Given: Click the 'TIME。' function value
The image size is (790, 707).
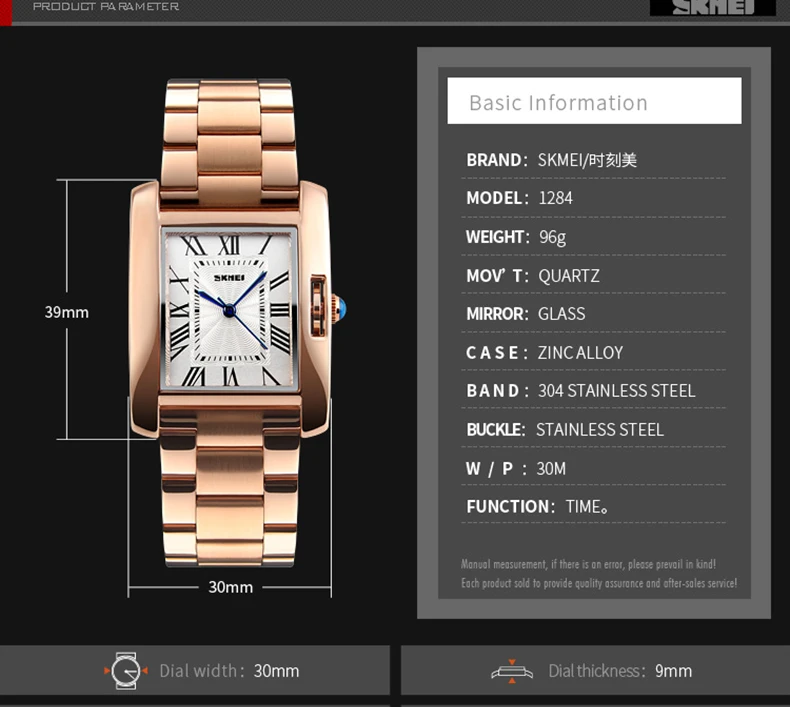Looking at the screenshot, I should 587,506.
